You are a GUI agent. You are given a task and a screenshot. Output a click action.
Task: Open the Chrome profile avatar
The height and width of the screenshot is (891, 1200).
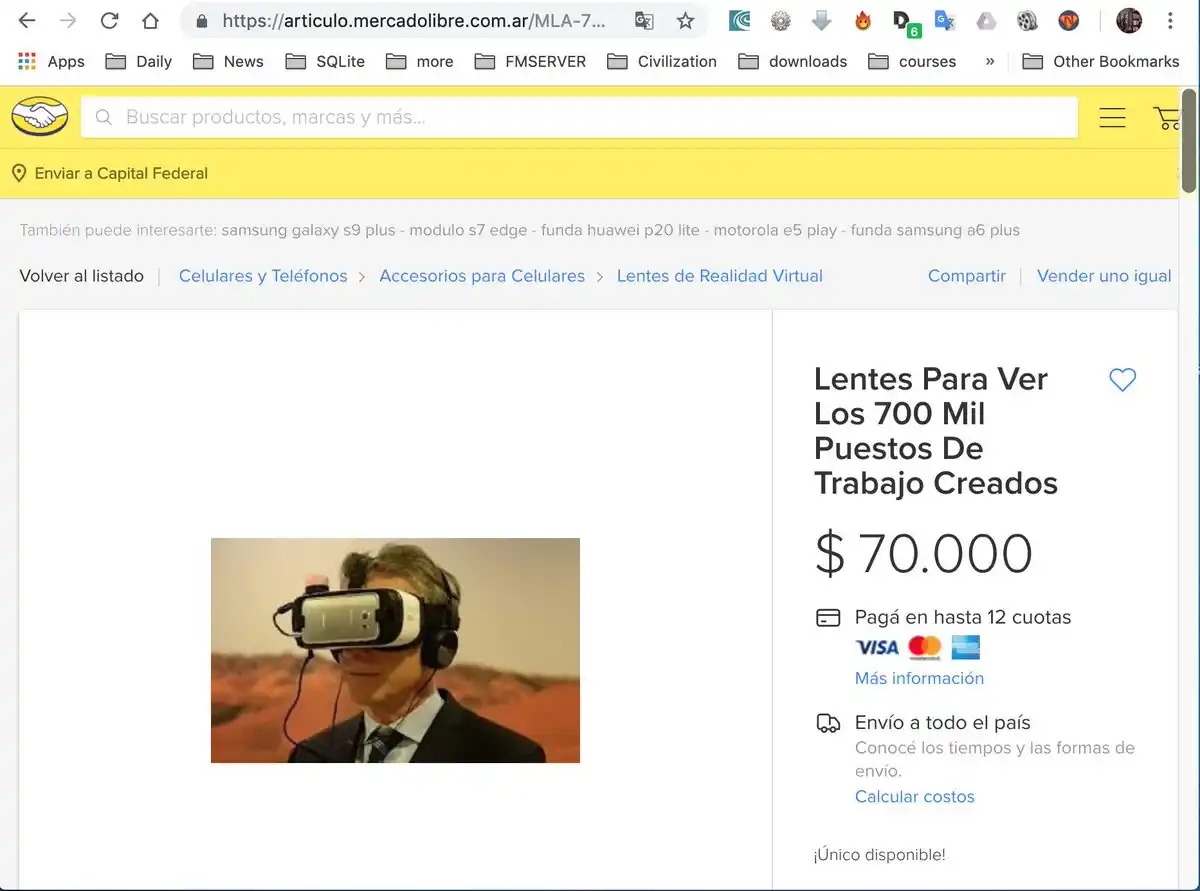point(1128,20)
